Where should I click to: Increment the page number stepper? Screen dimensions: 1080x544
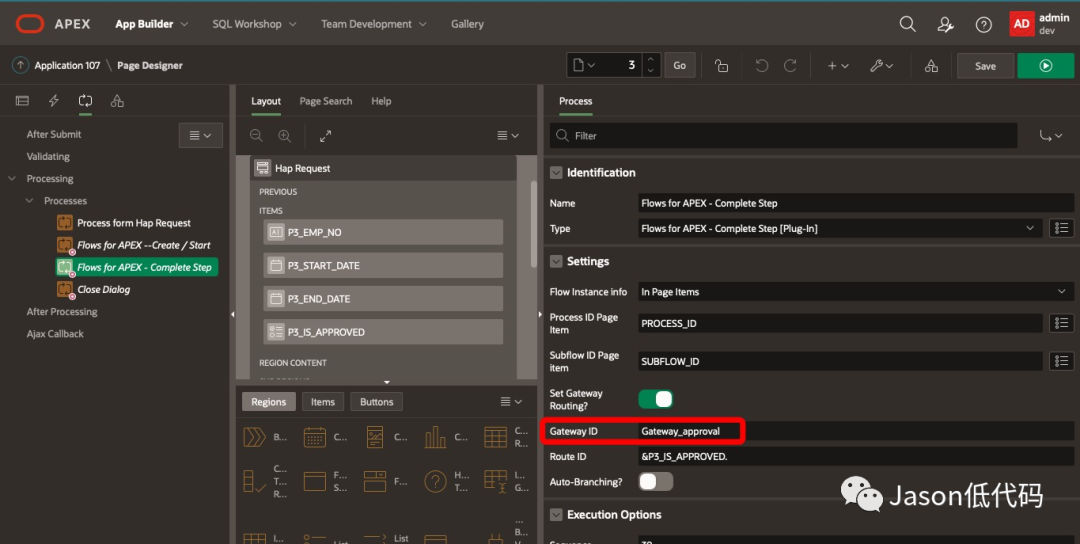650,60
